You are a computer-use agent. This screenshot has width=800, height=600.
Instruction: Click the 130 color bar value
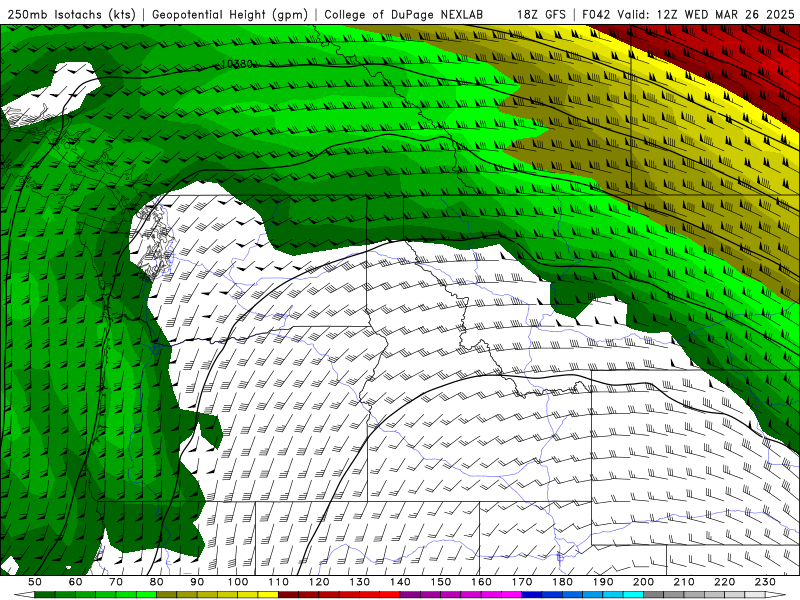tap(360, 582)
